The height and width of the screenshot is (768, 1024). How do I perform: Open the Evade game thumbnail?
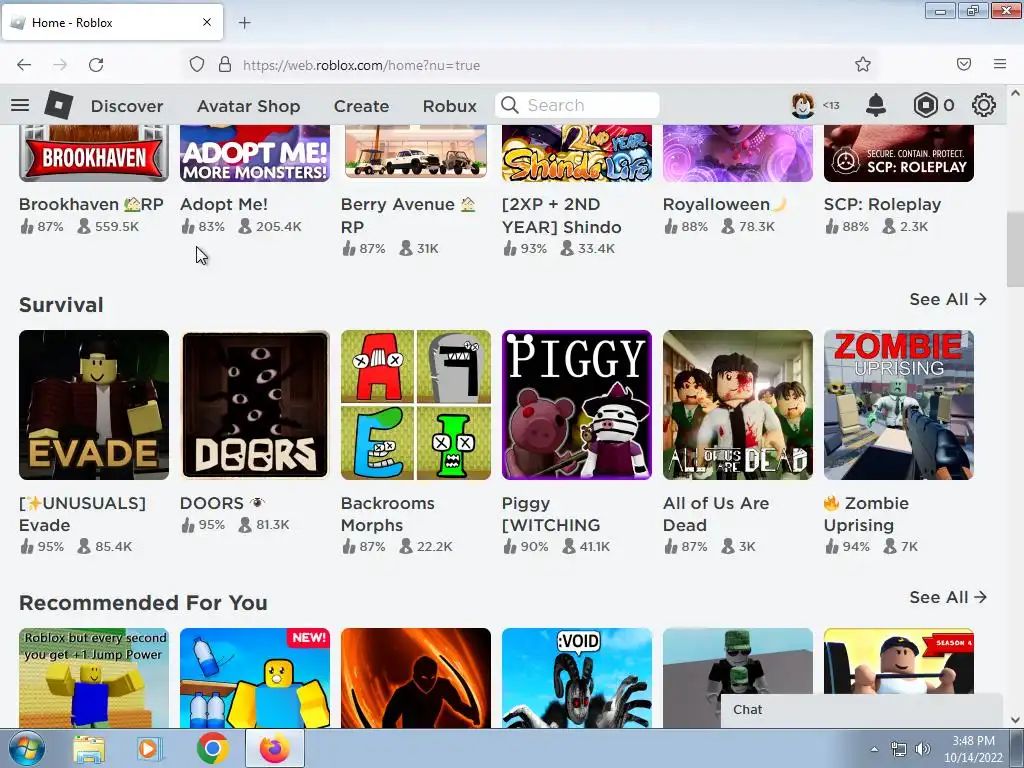tap(94, 405)
